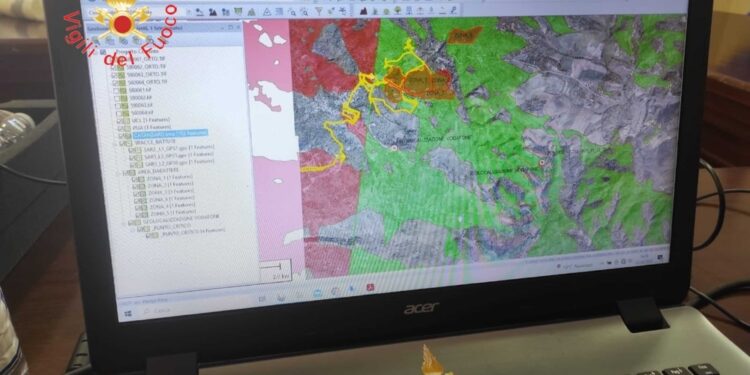Toggle visibility checkbox of ZONA_1 layer
Viewport: 750px width, 375px height.
click(x=134, y=179)
